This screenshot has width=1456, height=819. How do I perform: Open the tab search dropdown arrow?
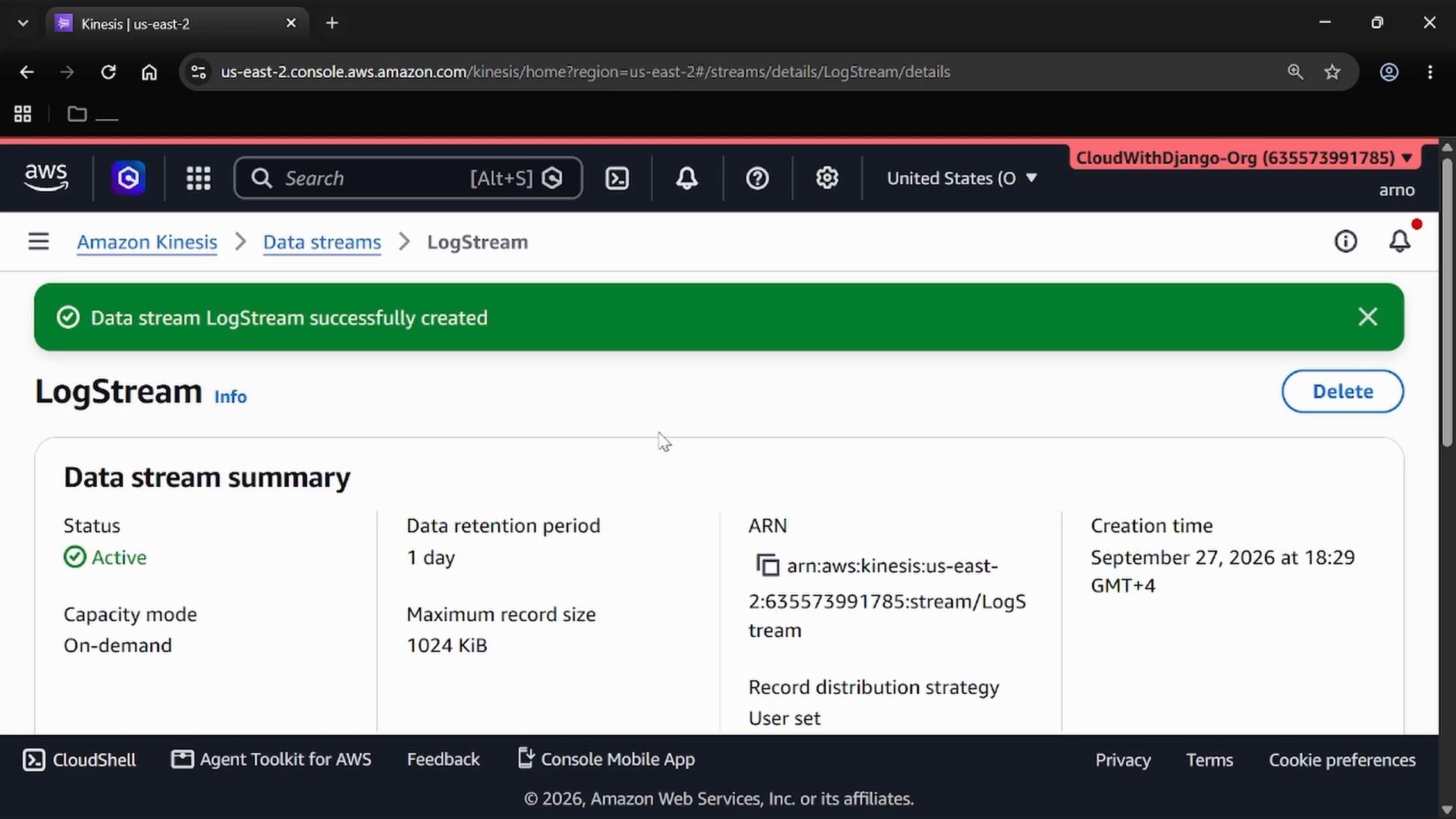click(23, 24)
